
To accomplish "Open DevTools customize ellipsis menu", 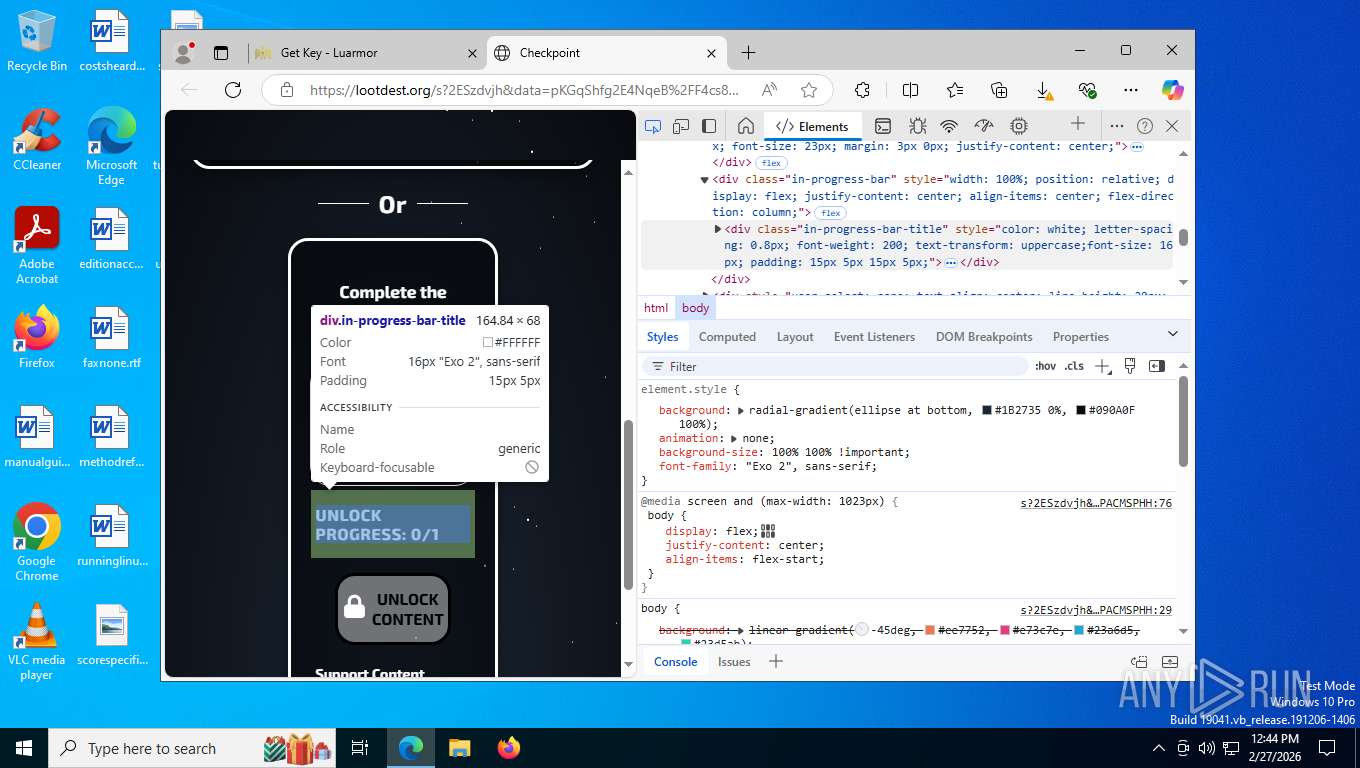I will [1117, 126].
